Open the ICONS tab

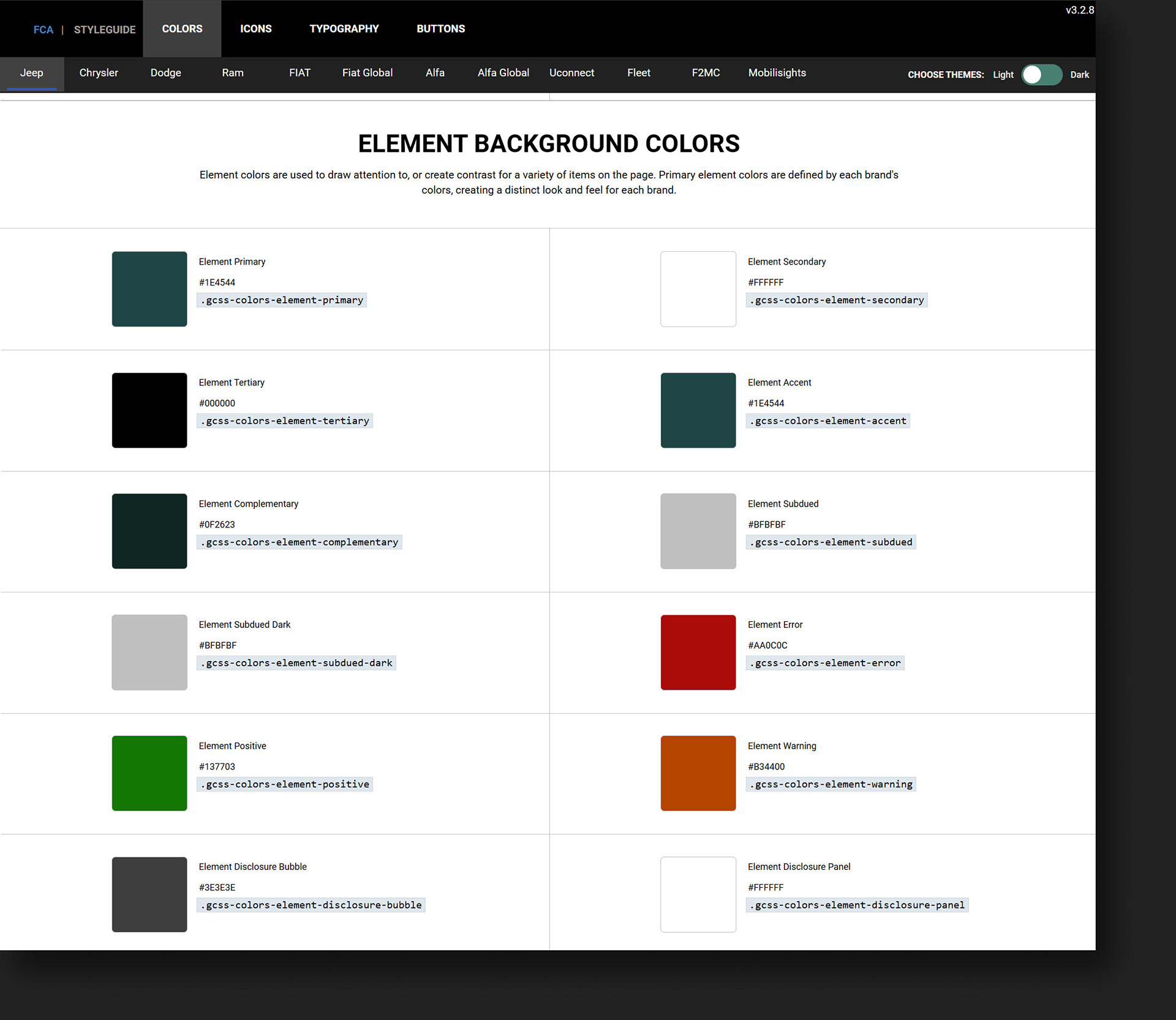(255, 29)
